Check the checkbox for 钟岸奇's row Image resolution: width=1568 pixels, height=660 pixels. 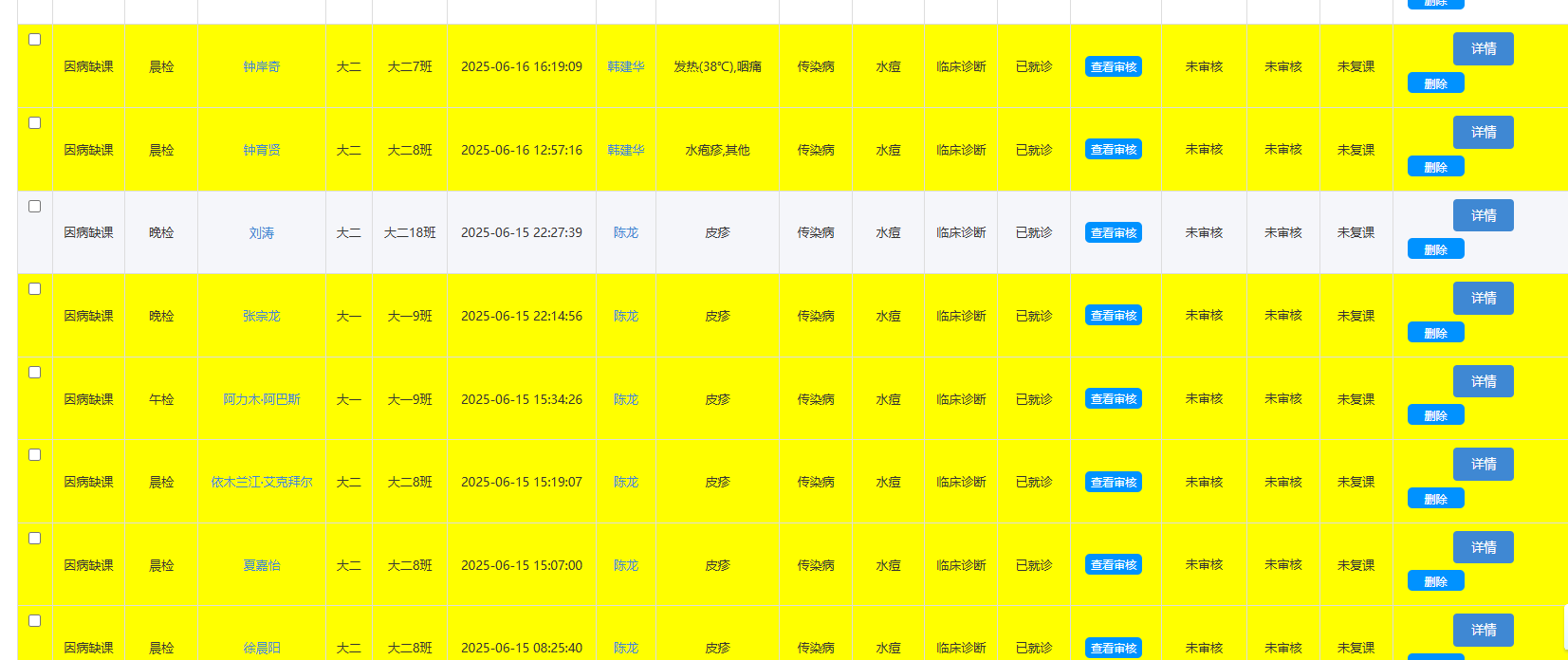coord(35,40)
